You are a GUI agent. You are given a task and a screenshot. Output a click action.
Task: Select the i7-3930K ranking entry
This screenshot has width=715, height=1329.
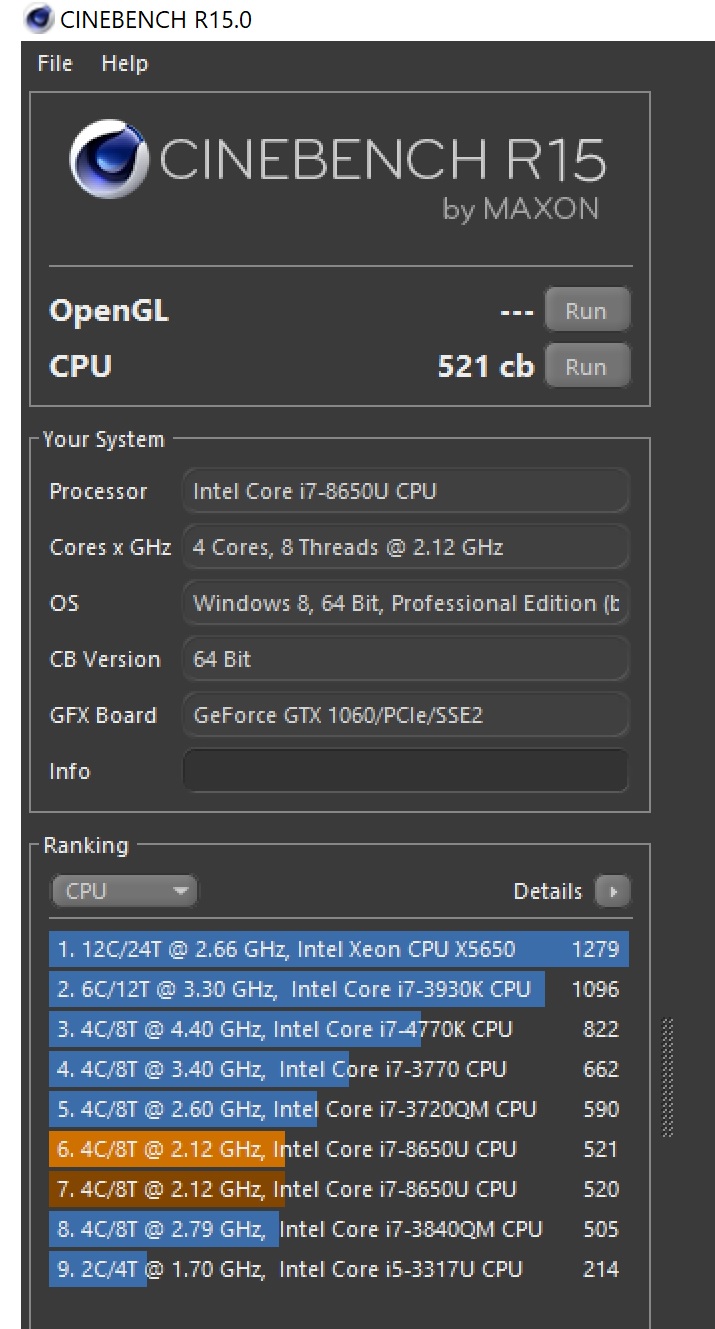tap(339, 989)
